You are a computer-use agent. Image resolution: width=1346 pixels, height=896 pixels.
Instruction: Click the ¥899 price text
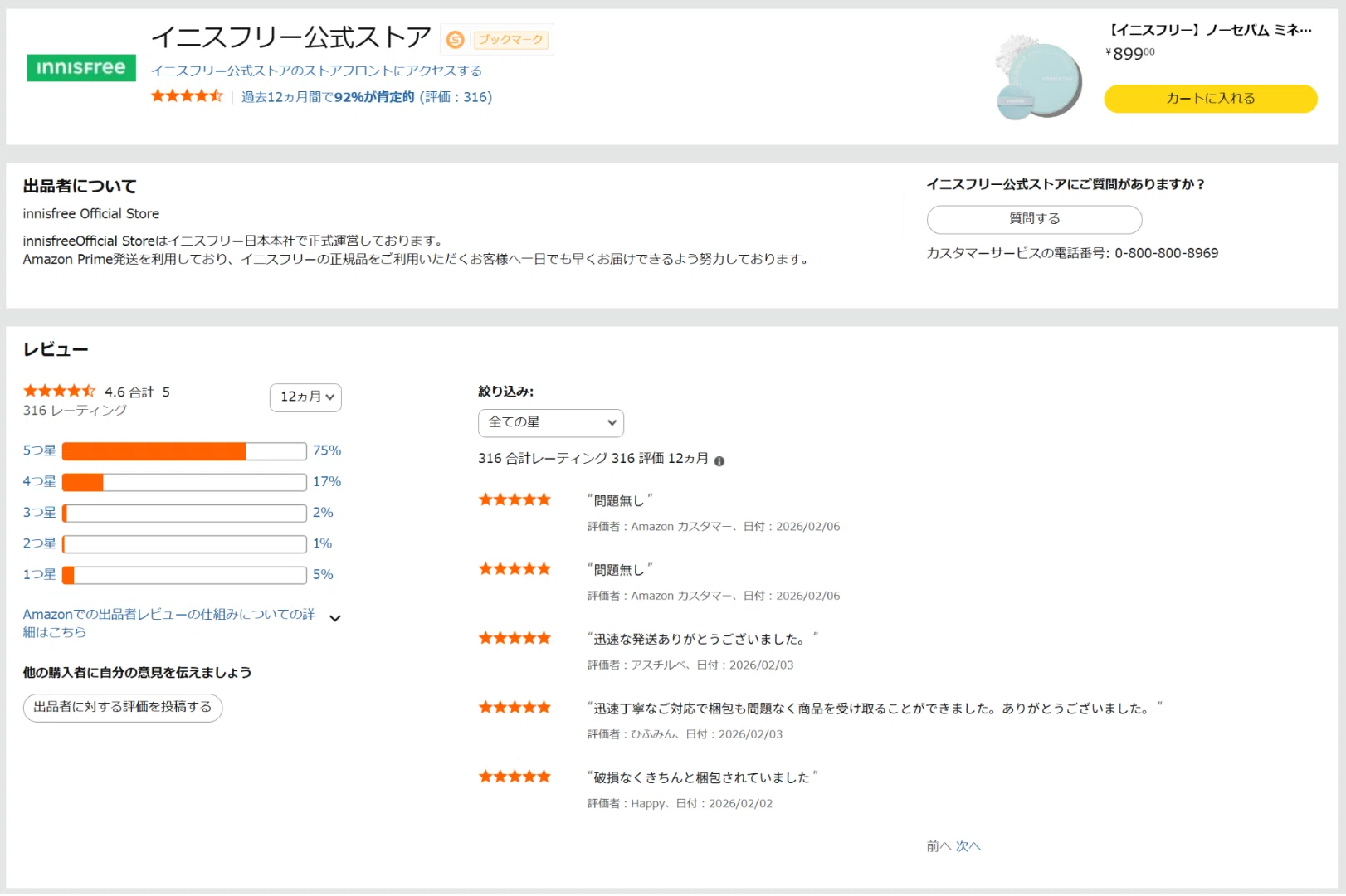[x=1130, y=54]
